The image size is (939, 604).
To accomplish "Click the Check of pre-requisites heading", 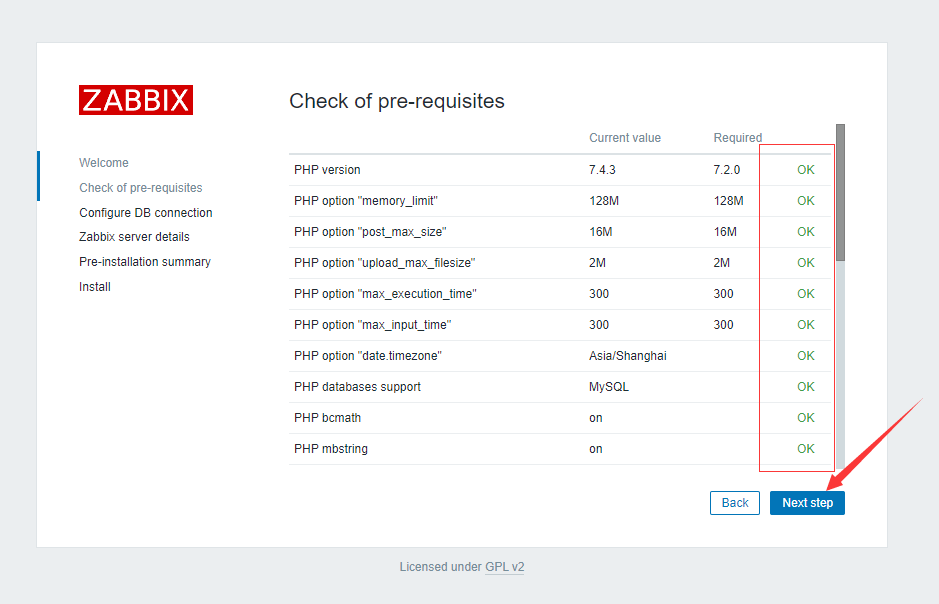I will pos(396,101).
